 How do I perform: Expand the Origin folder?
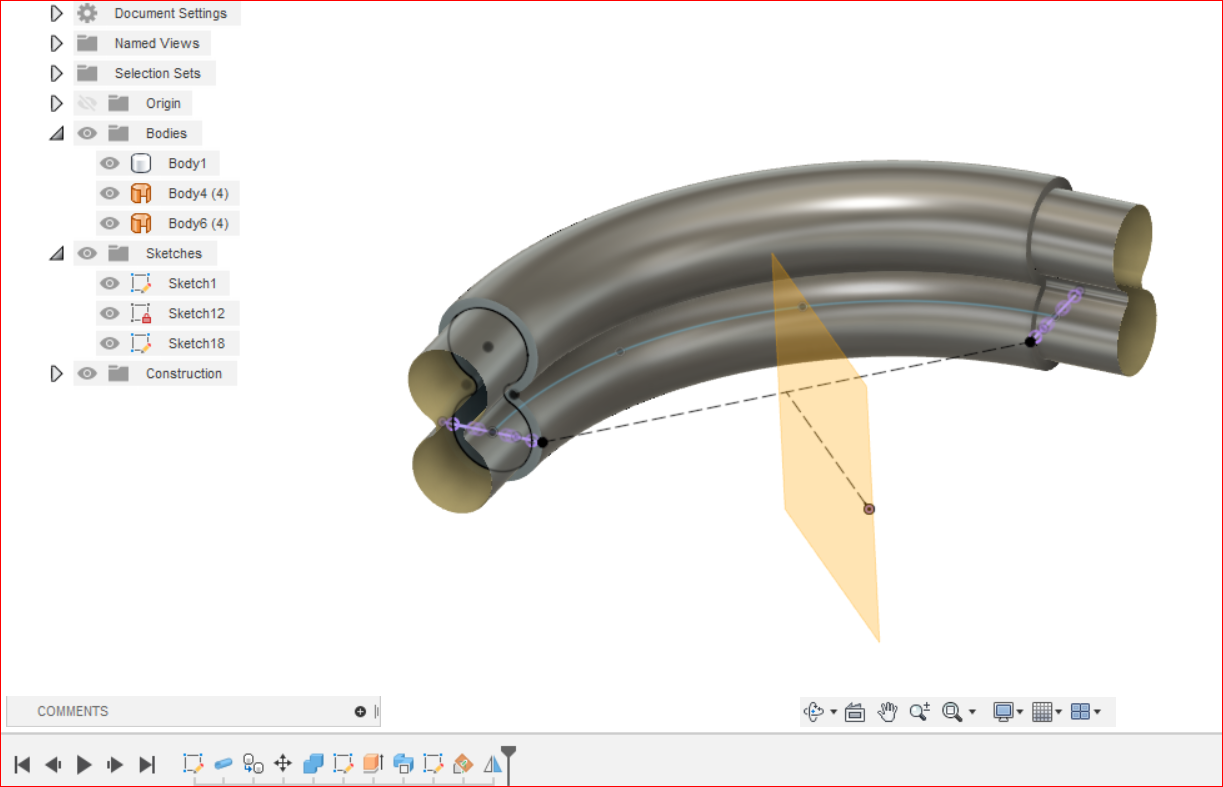tap(57, 103)
